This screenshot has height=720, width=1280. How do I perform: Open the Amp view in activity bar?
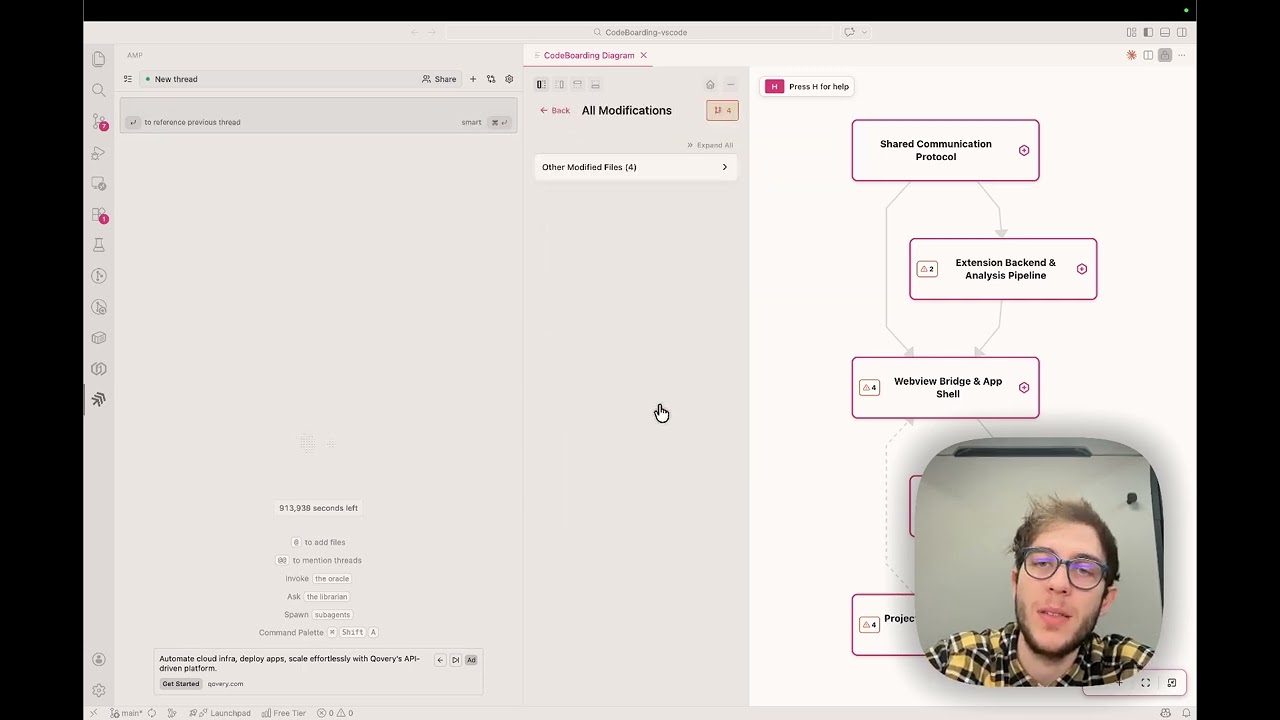click(x=98, y=400)
